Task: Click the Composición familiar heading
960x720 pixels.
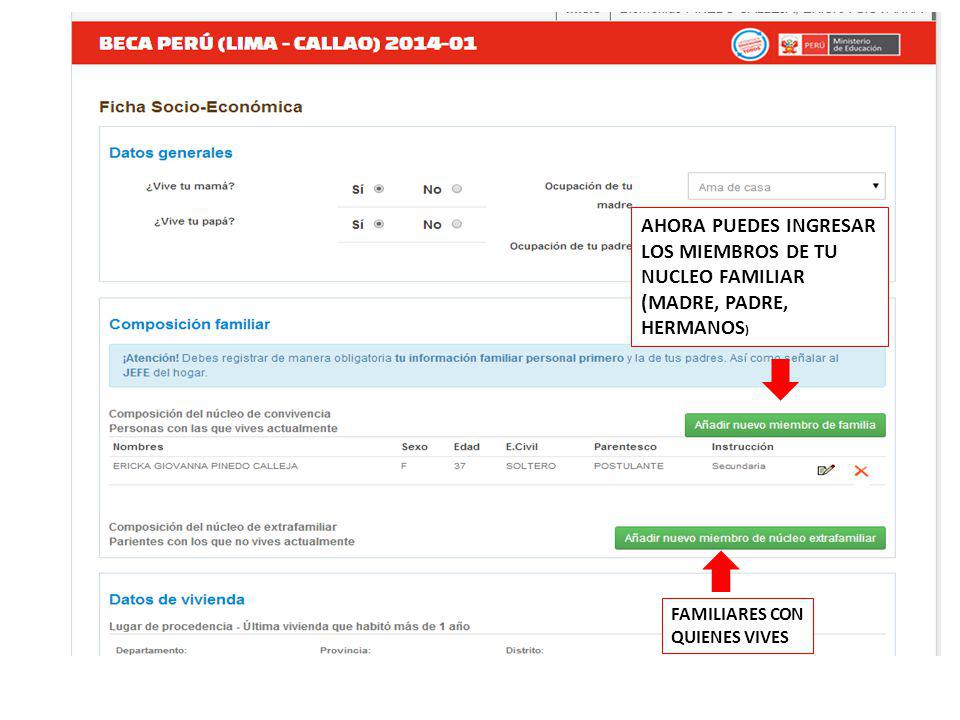Action: (189, 324)
